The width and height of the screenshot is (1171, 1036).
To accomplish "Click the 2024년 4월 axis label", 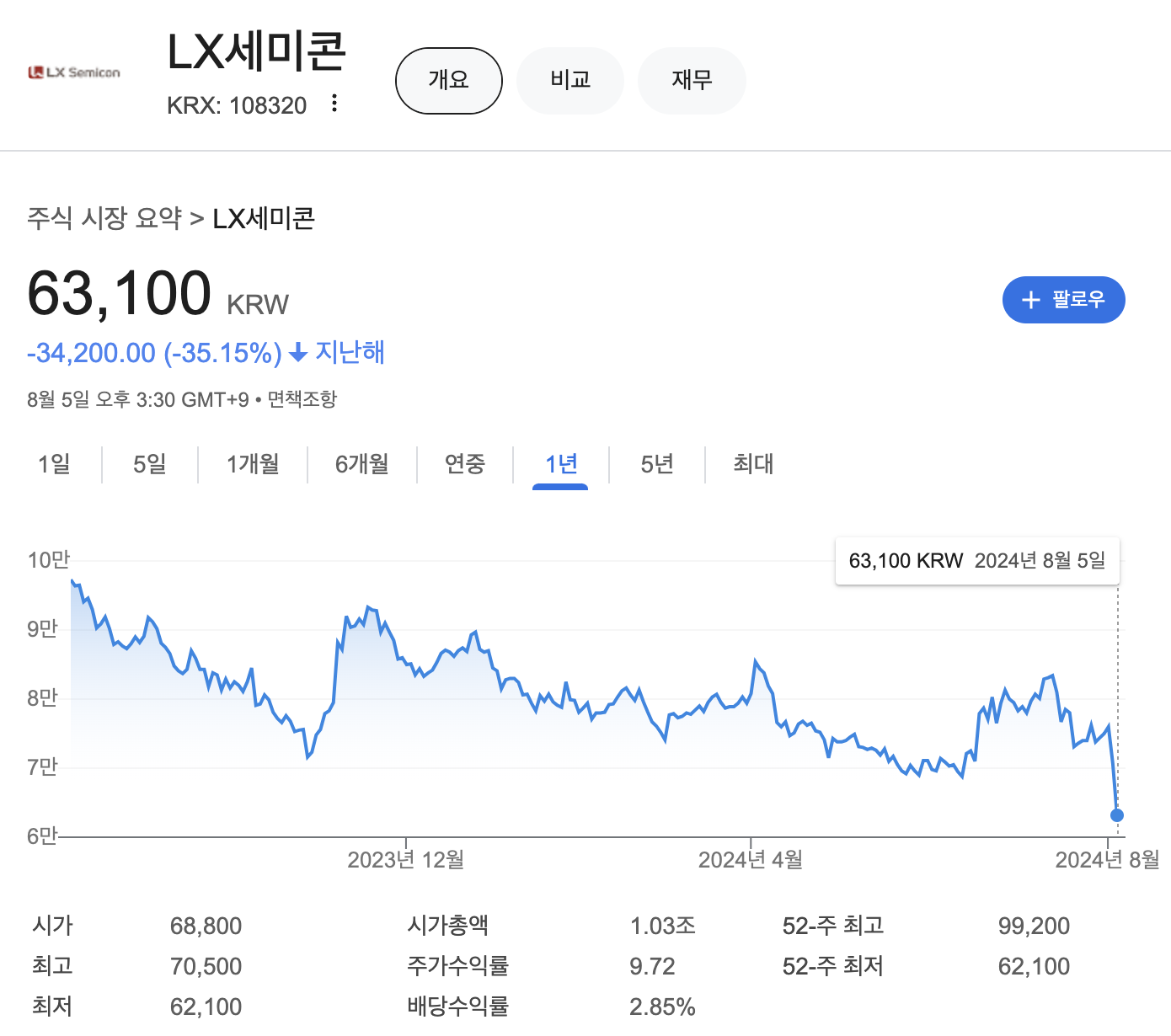I will 751,860.
